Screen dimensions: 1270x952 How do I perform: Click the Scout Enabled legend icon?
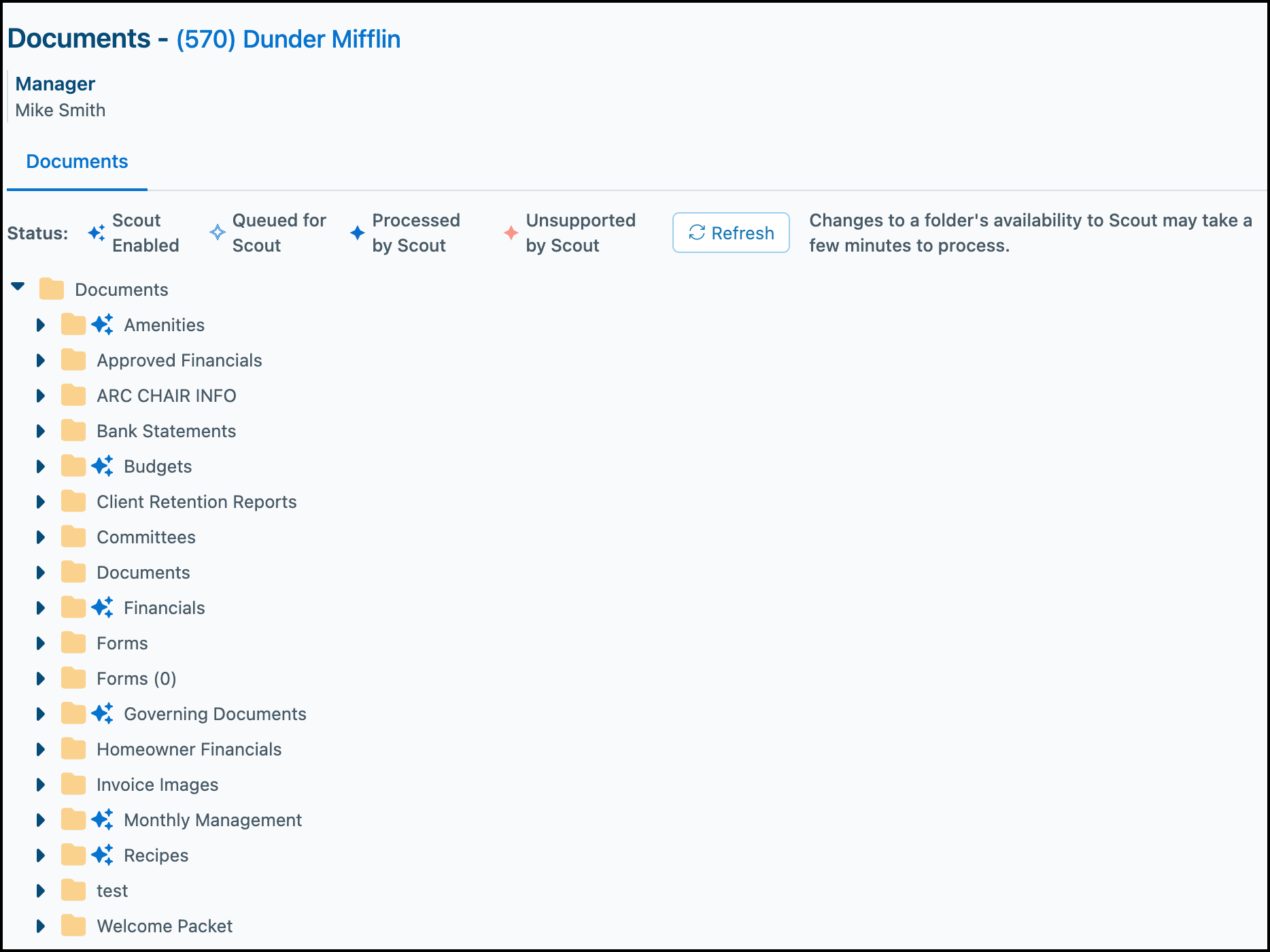pyautogui.click(x=97, y=233)
